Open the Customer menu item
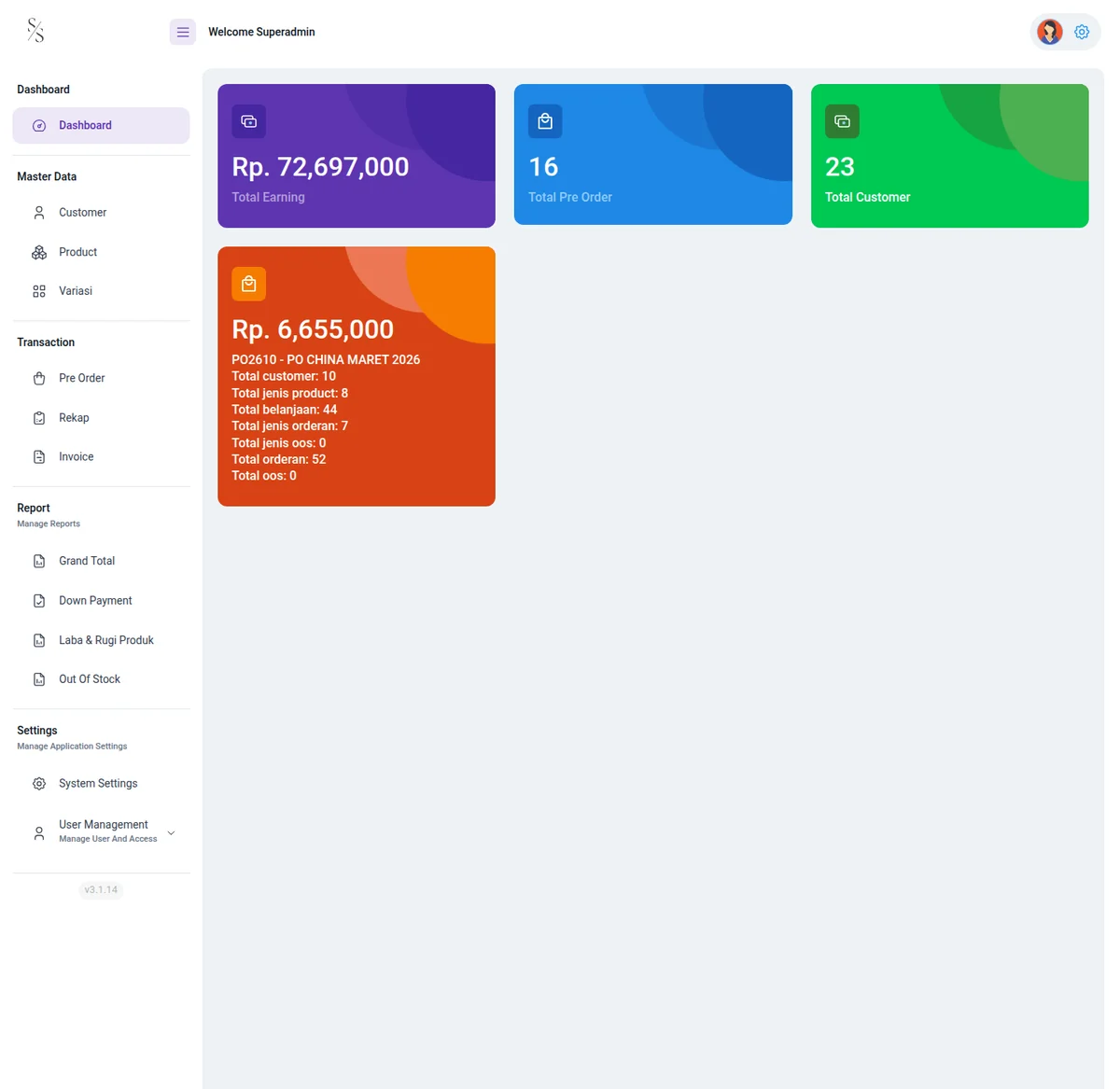This screenshot has height=1089, width=1120. click(101, 213)
